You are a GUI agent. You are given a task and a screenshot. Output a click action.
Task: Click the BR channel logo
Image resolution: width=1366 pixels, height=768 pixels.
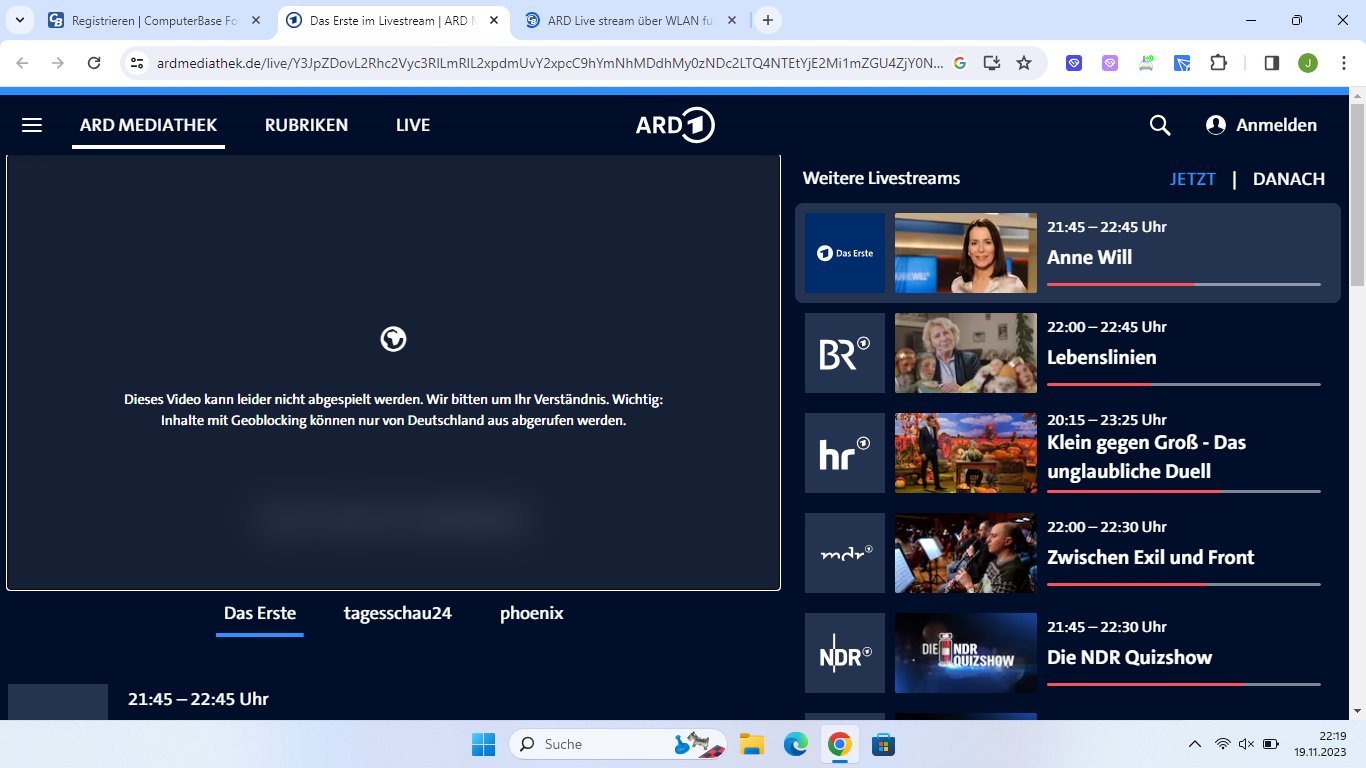845,353
